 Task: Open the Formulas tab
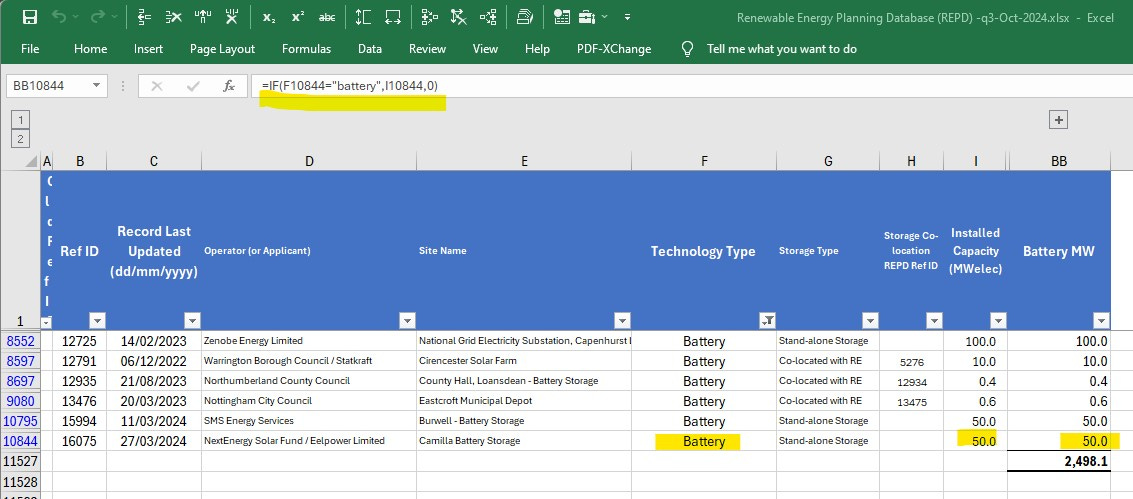pos(306,48)
